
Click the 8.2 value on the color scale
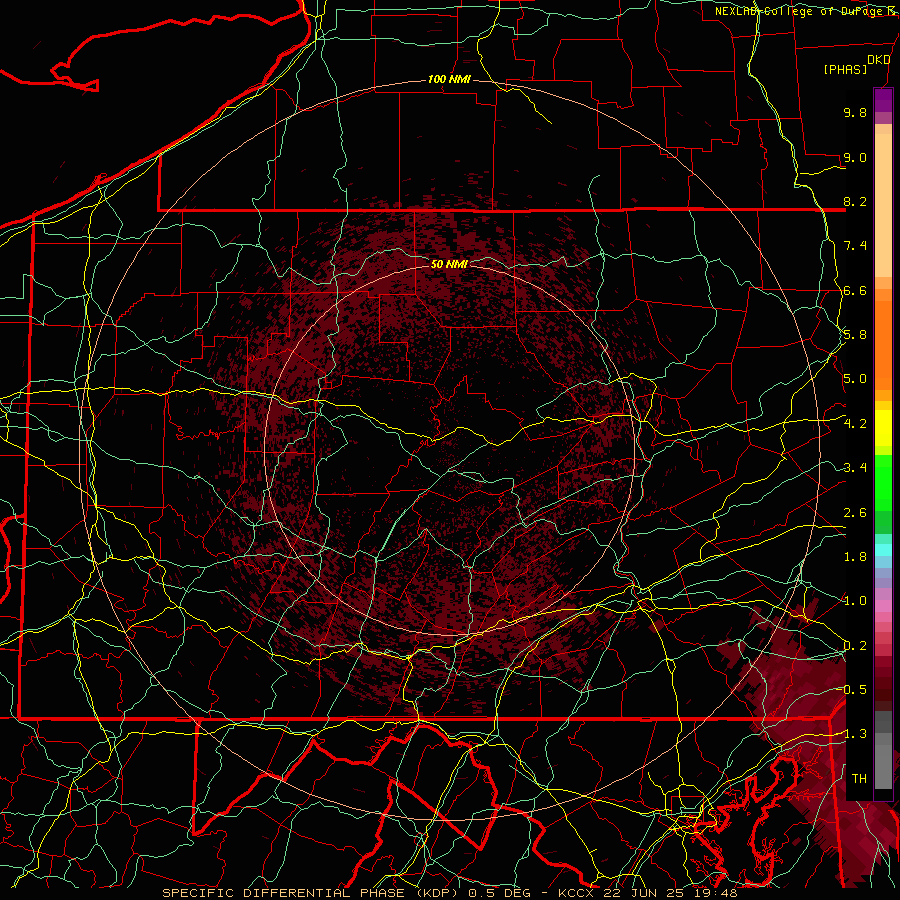point(855,201)
